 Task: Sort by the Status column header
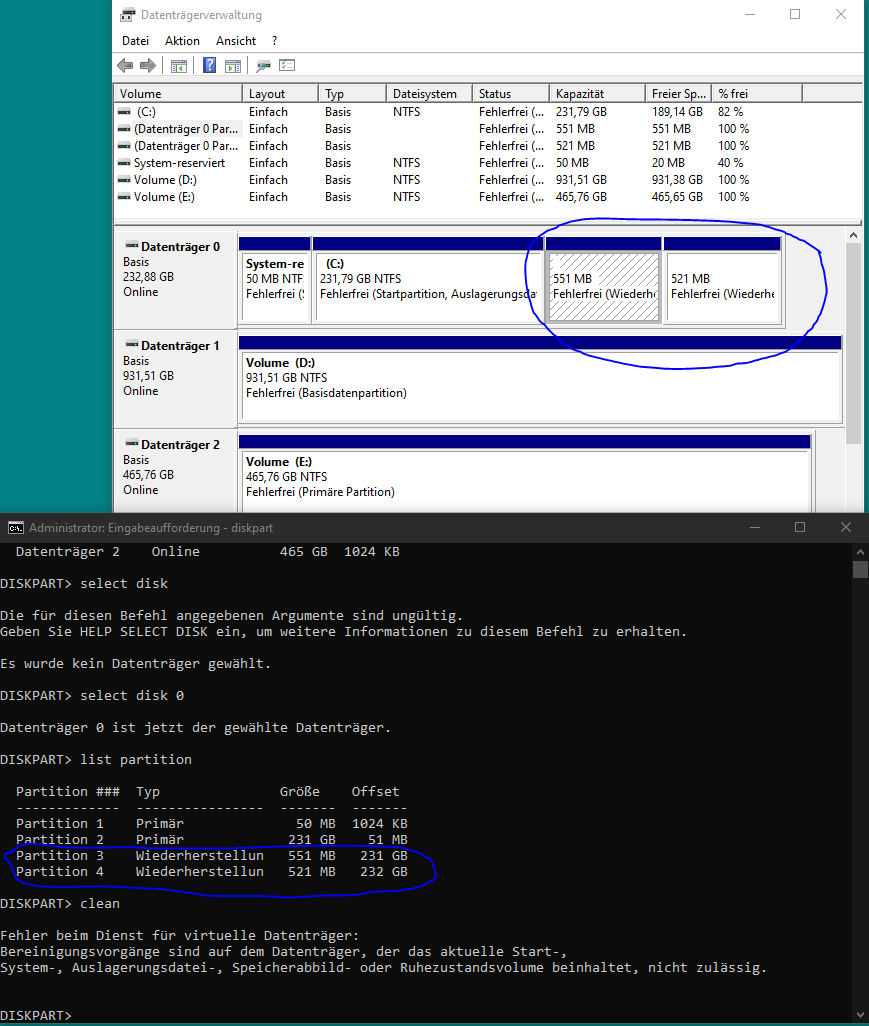pos(510,94)
